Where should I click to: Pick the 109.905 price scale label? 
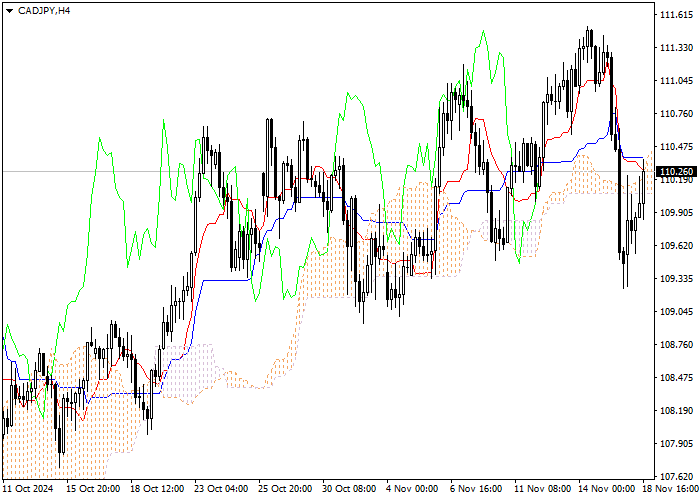click(x=676, y=212)
